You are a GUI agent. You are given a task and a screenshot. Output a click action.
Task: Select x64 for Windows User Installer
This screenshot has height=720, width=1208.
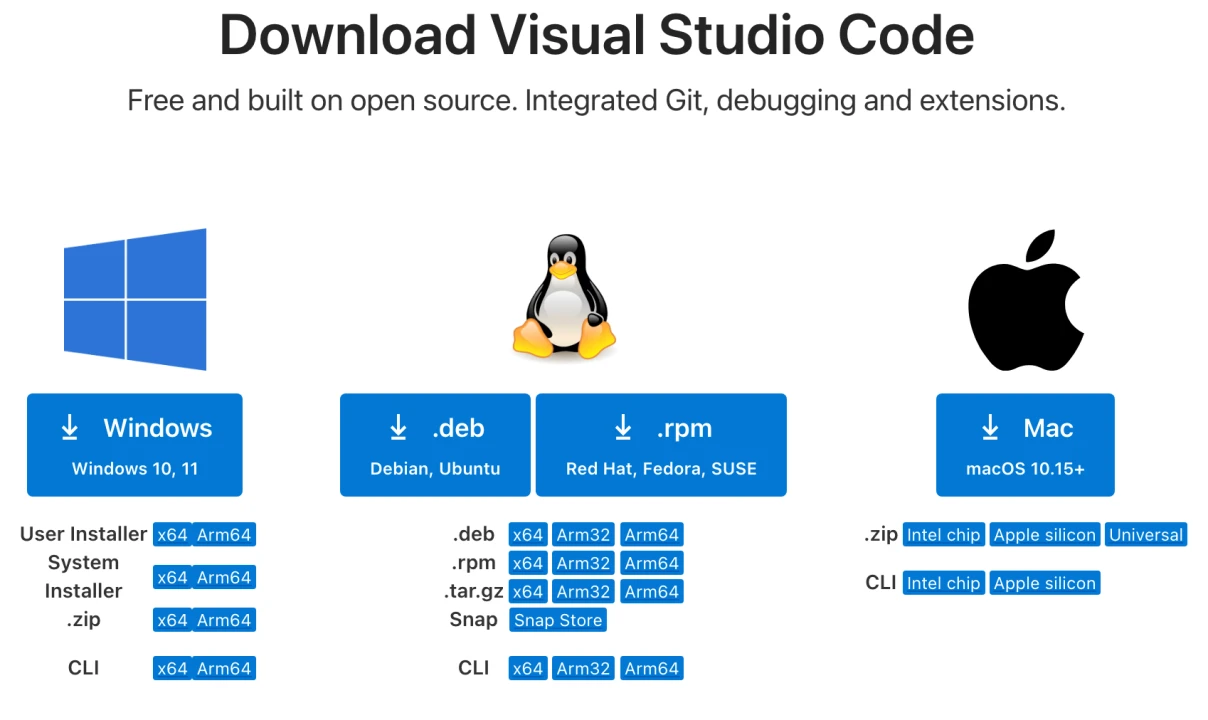pyautogui.click(x=172, y=535)
